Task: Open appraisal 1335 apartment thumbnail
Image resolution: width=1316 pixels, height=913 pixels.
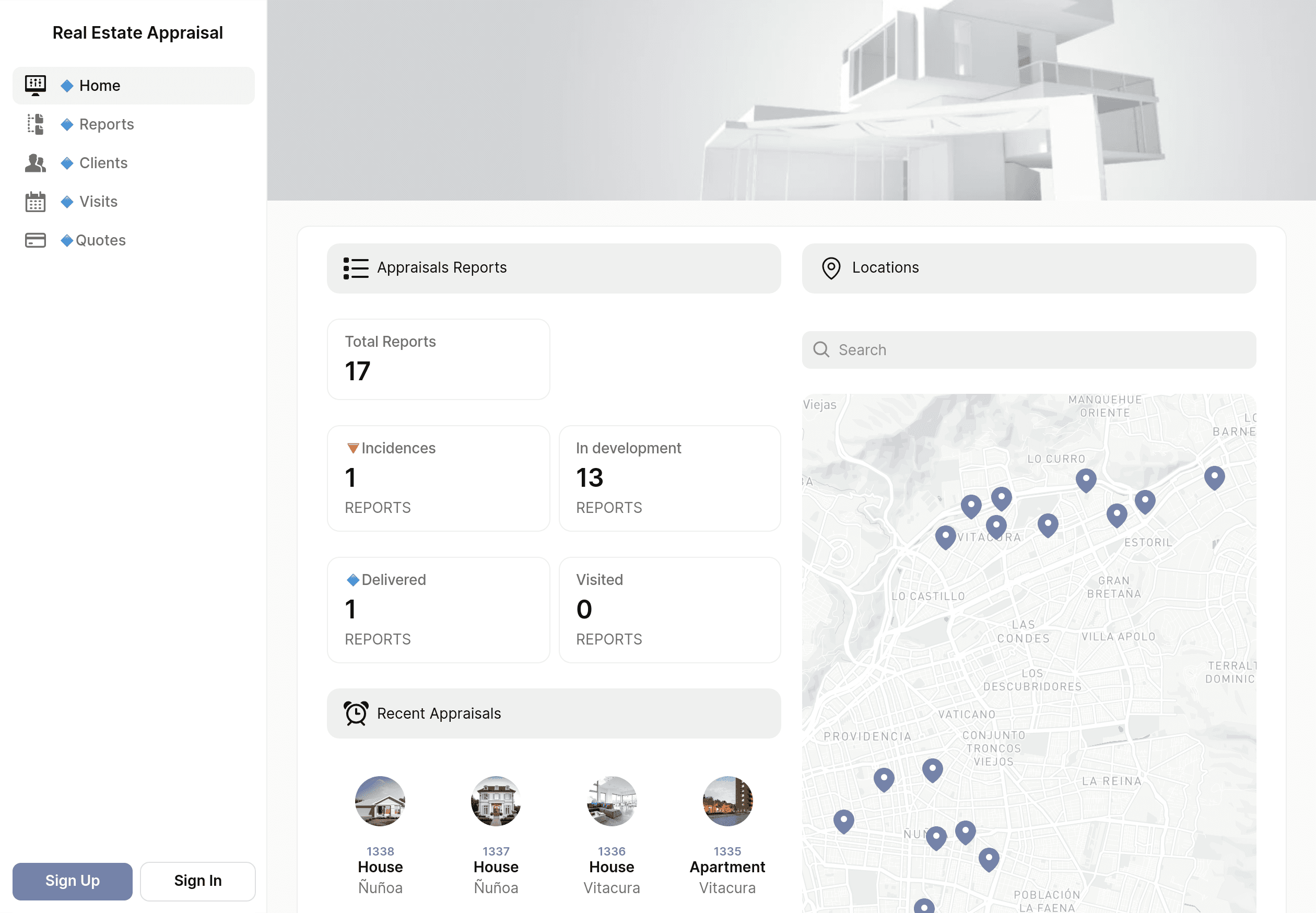Action: pyautogui.click(x=727, y=801)
